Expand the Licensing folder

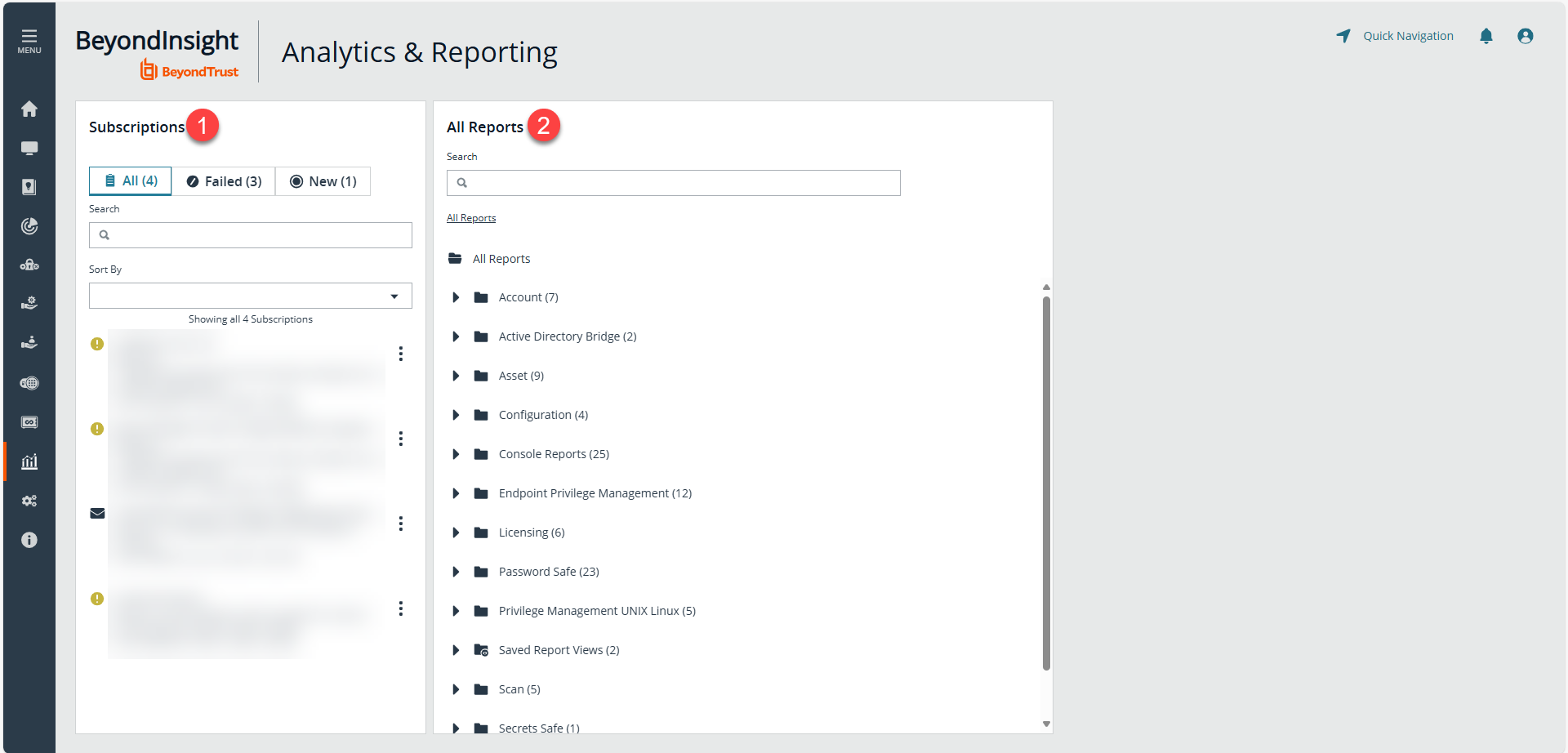(x=456, y=532)
